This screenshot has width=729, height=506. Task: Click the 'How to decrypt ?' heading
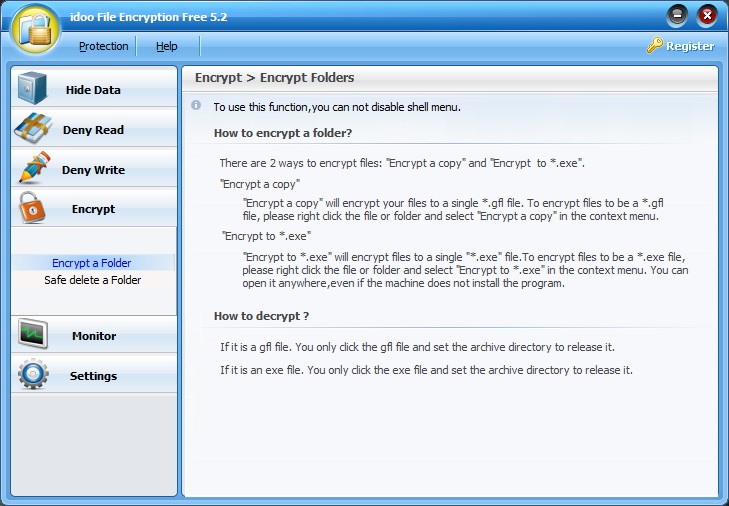point(261,316)
